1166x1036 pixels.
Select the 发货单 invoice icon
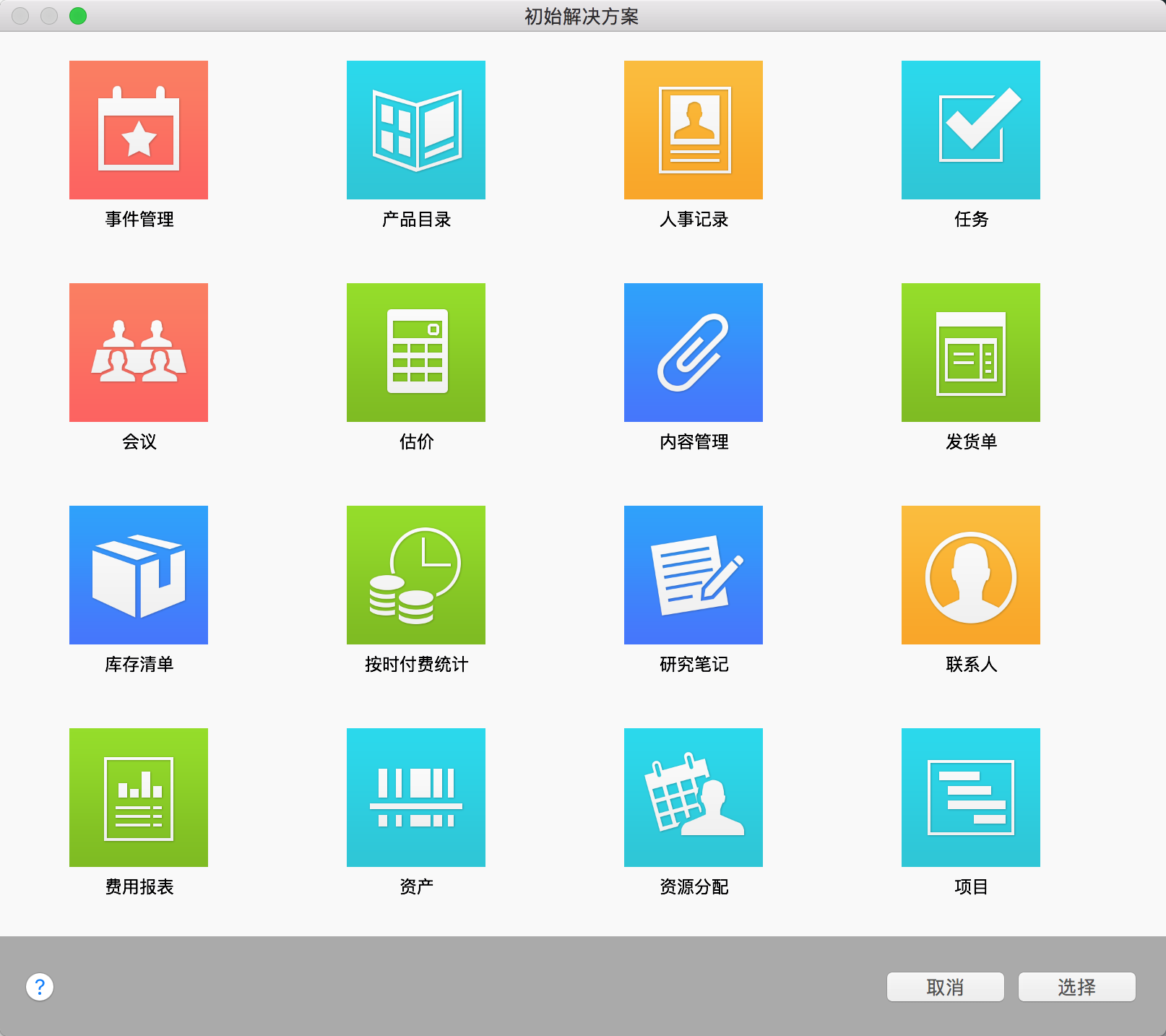click(971, 353)
